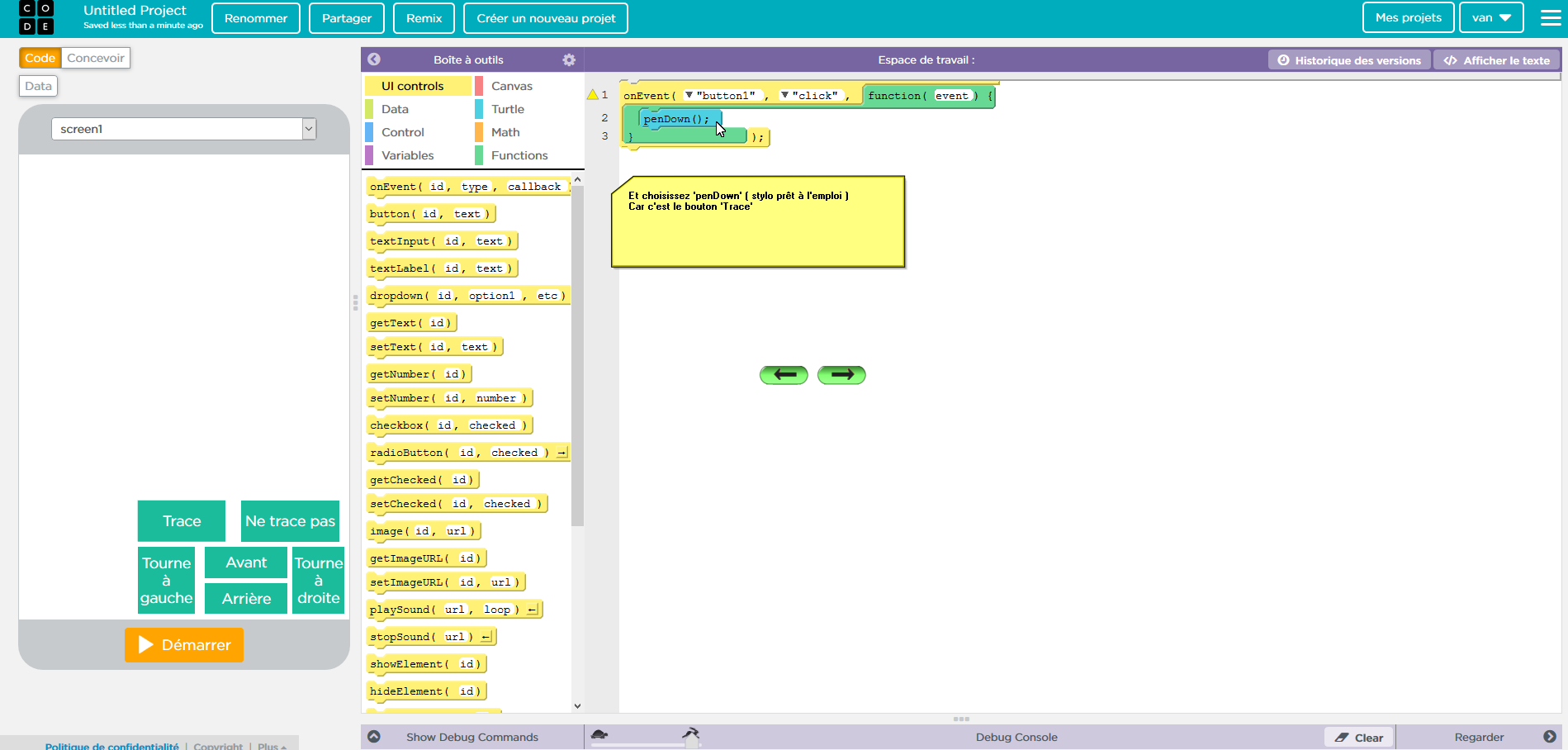Pick the textLabel block

coord(442,268)
